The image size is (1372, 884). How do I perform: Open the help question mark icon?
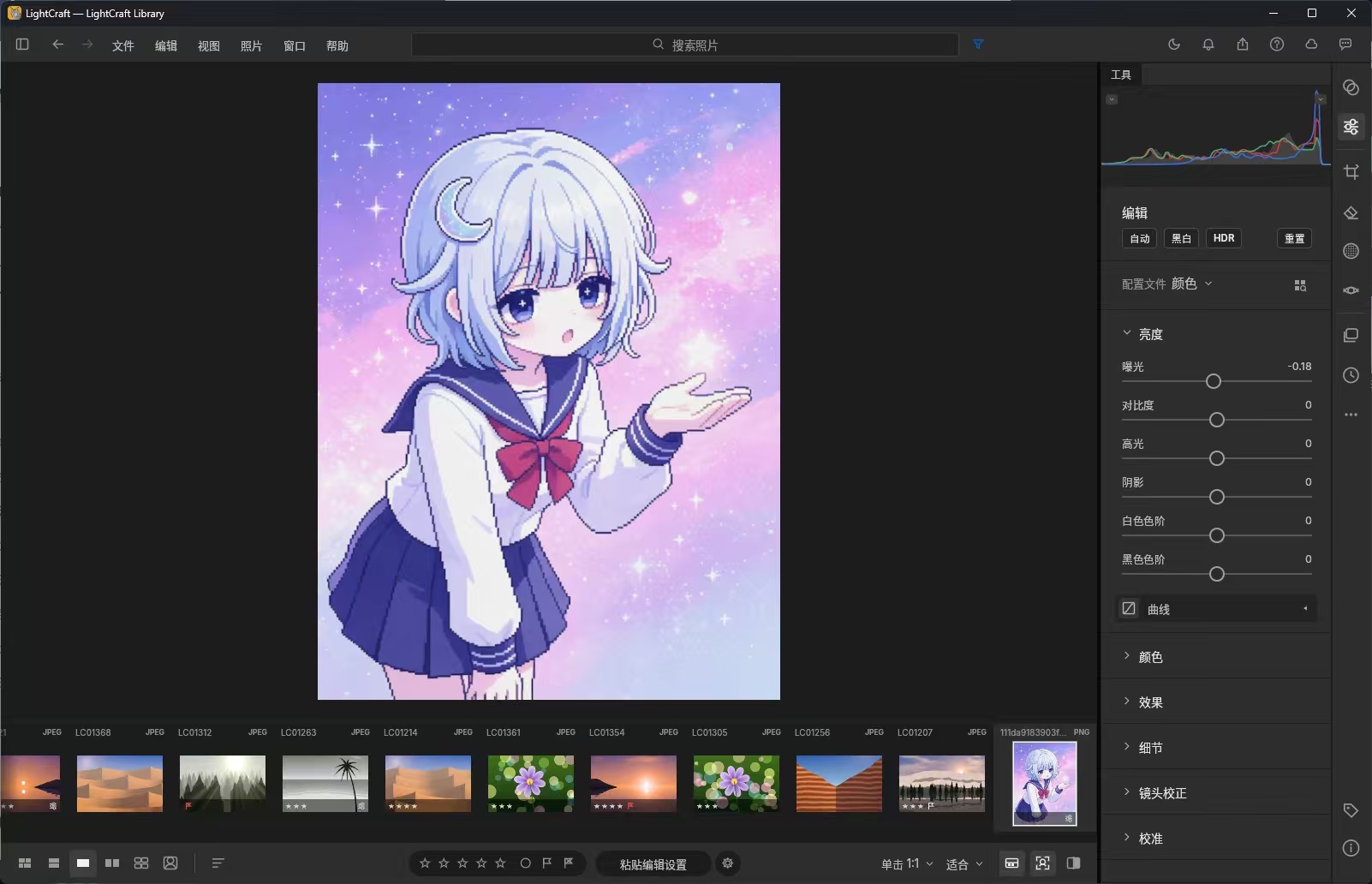(x=1277, y=45)
